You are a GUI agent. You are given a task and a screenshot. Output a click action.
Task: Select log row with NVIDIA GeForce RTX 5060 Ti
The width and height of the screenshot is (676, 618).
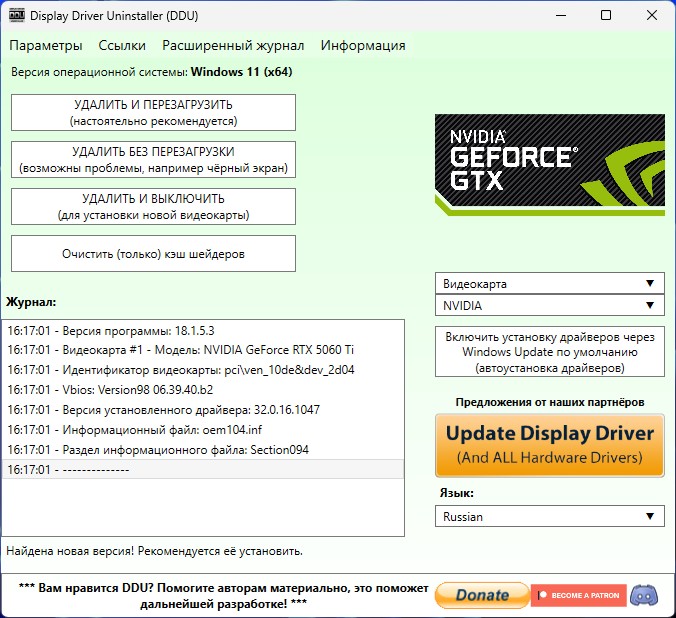[x=203, y=350]
